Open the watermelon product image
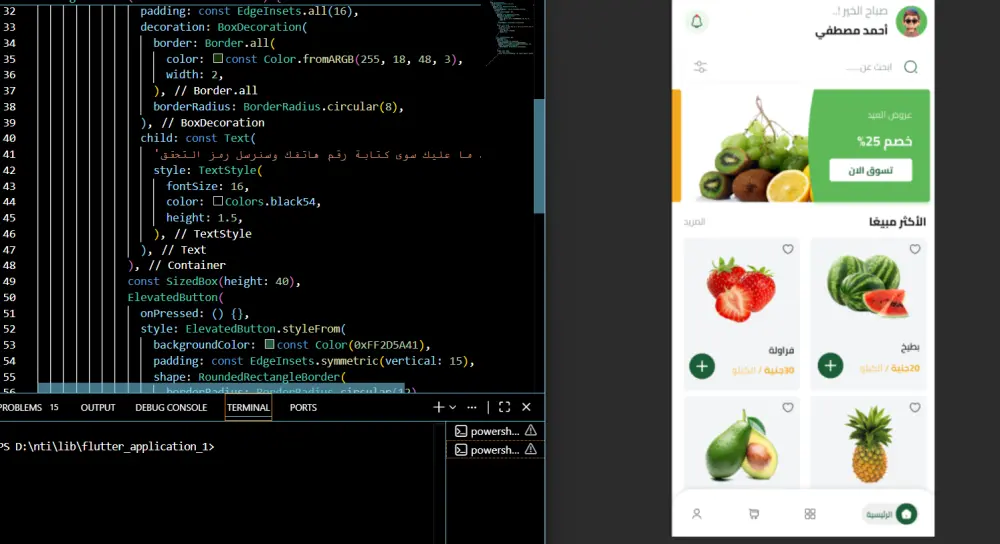This screenshot has width=1000, height=544. (867, 286)
